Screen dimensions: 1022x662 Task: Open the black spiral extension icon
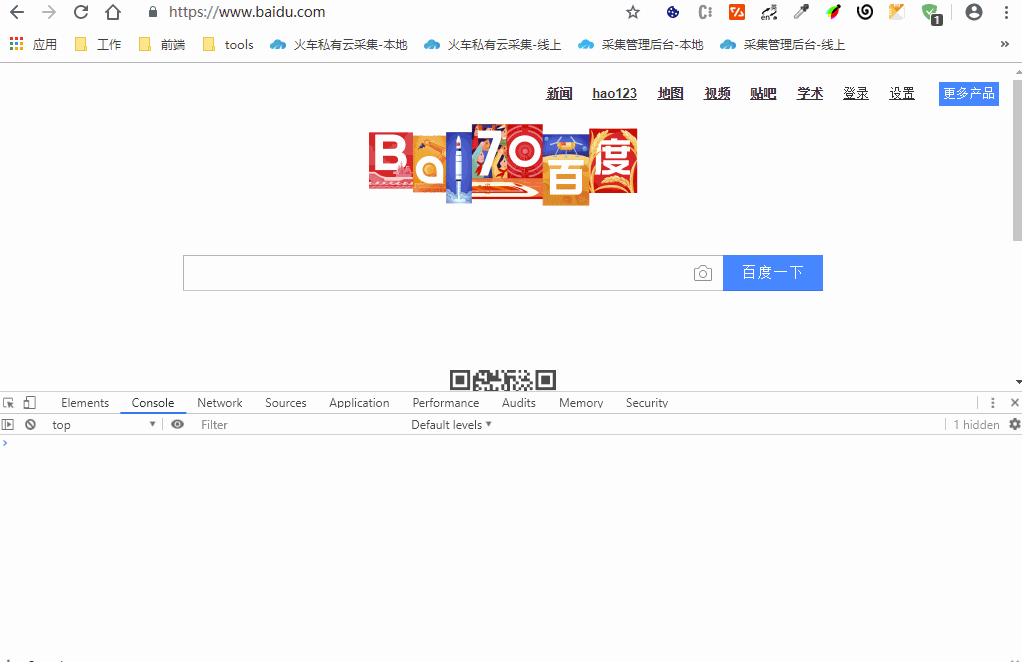pos(865,12)
